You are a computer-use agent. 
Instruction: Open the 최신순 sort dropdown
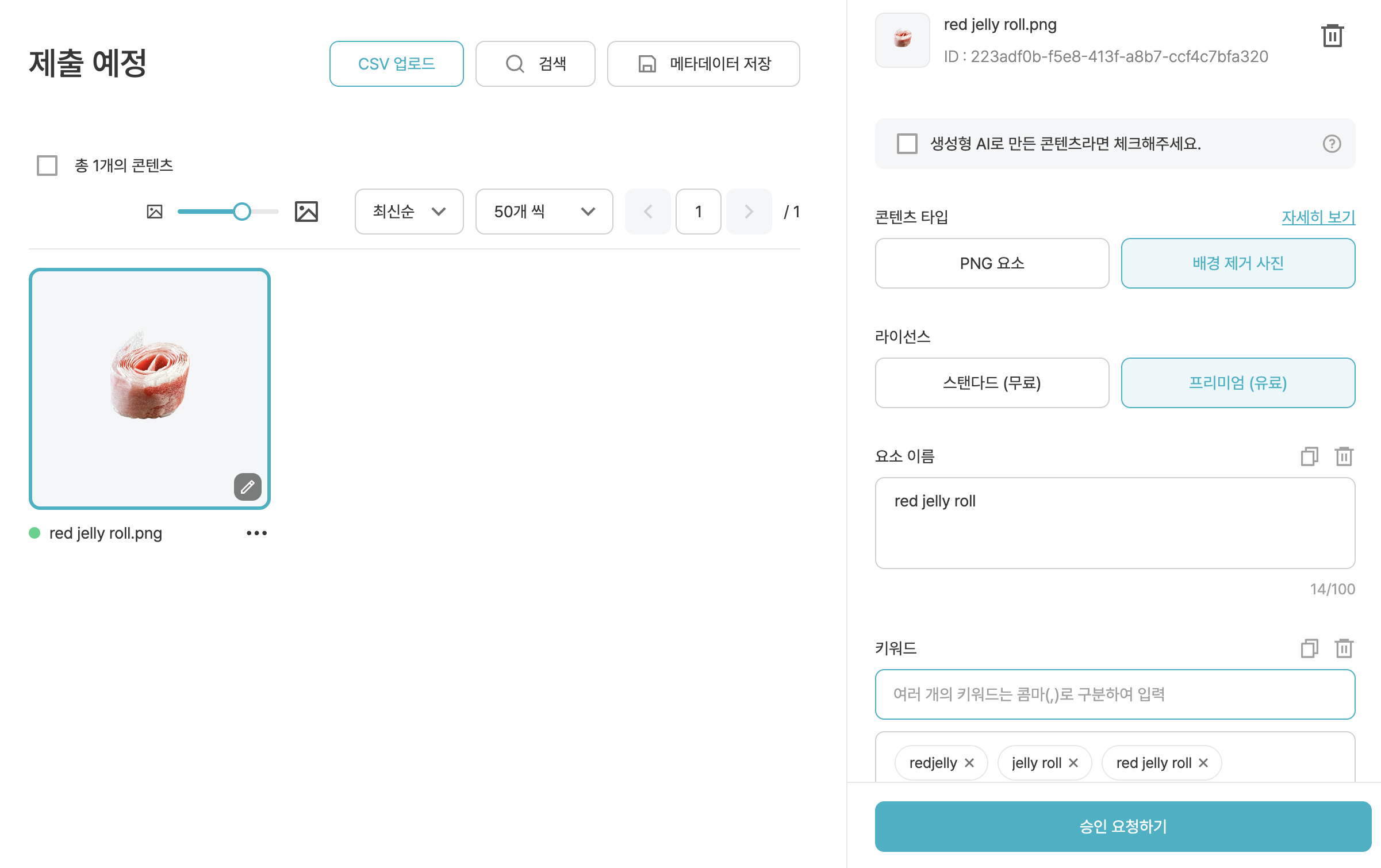click(x=409, y=212)
